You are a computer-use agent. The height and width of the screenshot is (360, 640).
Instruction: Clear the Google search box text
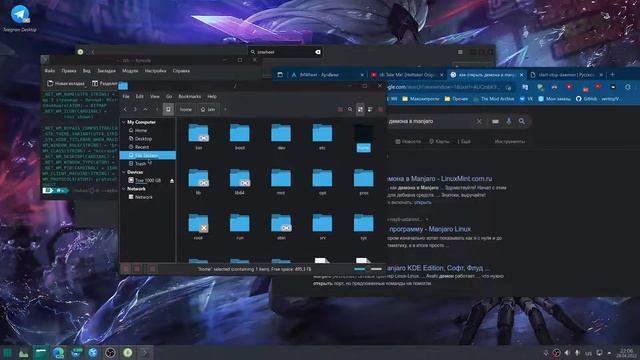point(479,121)
